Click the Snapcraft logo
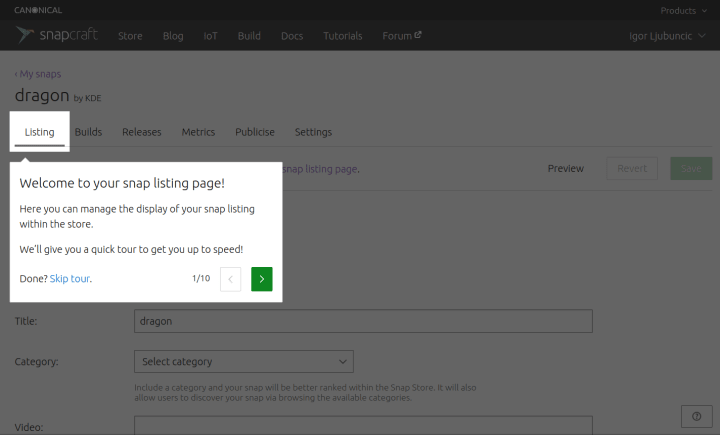This screenshot has height=435, width=720. coord(56,35)
